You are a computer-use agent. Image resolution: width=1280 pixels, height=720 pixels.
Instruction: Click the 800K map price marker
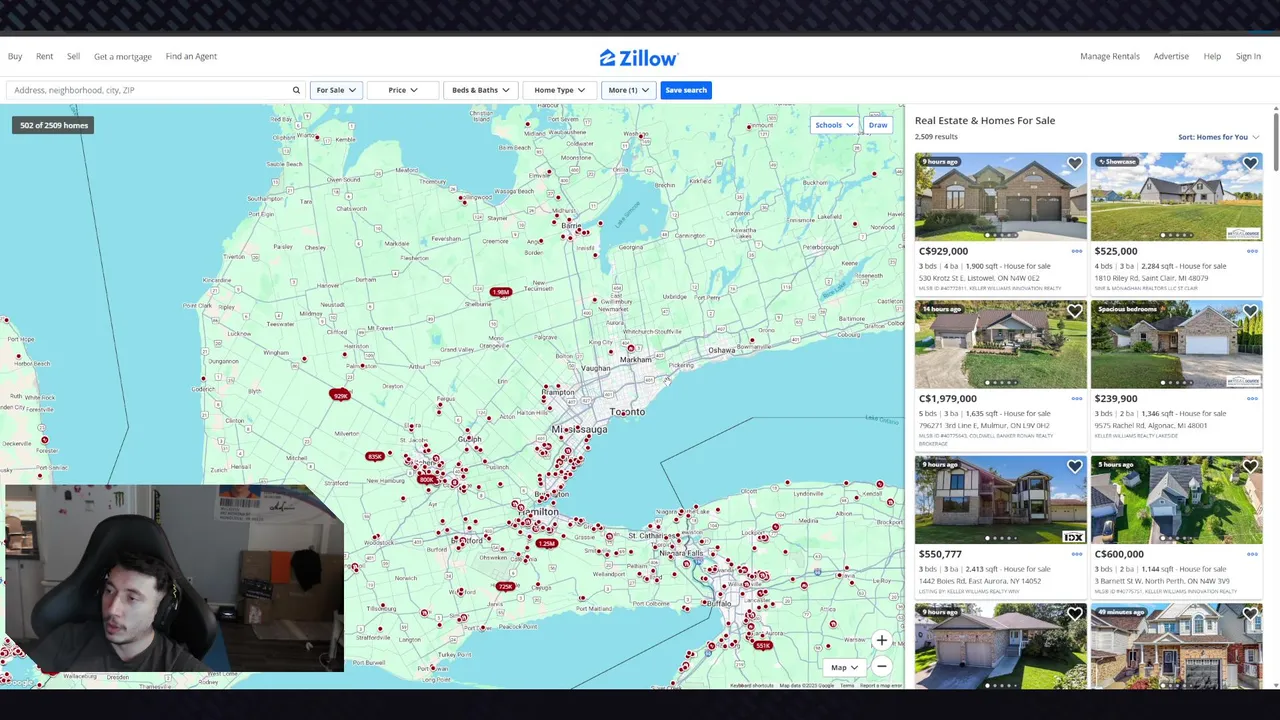[x=427, y=479]
